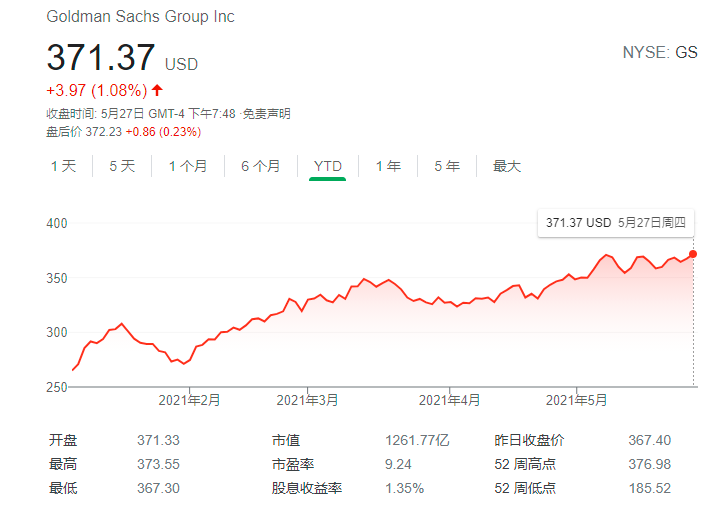Click the 250 y-axis label
This screenshot has height=508, width=724.
[57, 387]
